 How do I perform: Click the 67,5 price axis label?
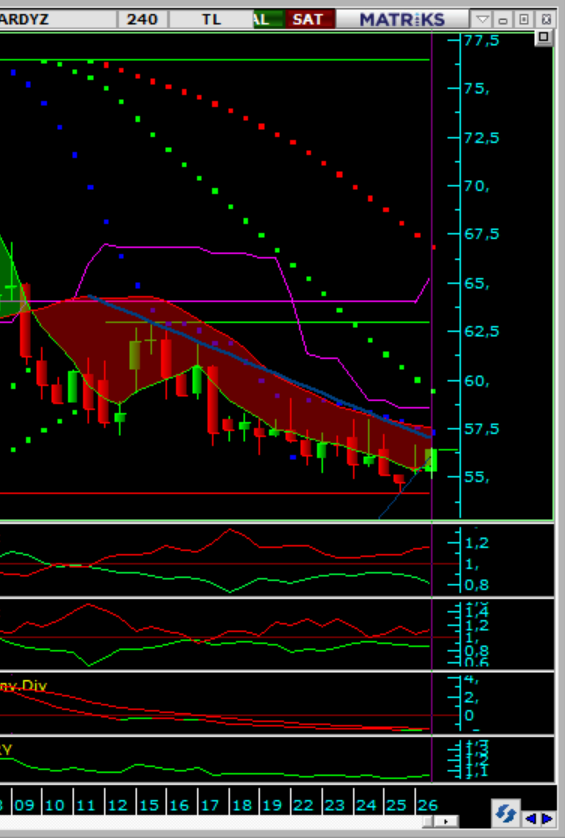point(482,234)
